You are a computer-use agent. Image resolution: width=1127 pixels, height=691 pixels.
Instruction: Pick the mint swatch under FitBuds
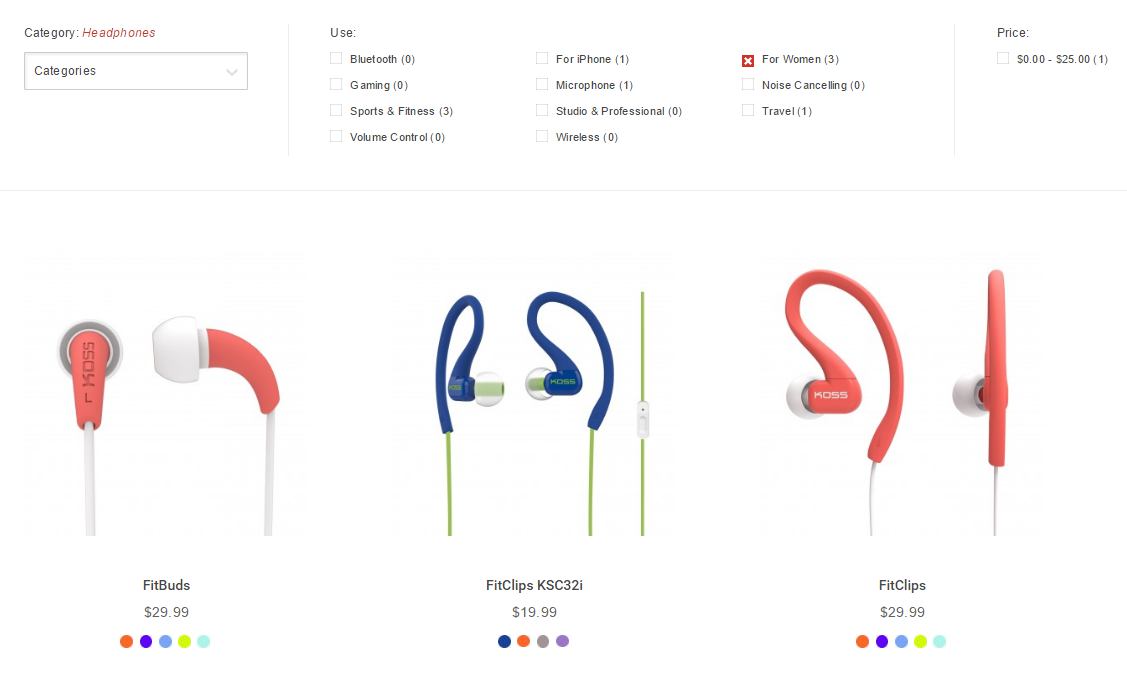click(203, 641)
